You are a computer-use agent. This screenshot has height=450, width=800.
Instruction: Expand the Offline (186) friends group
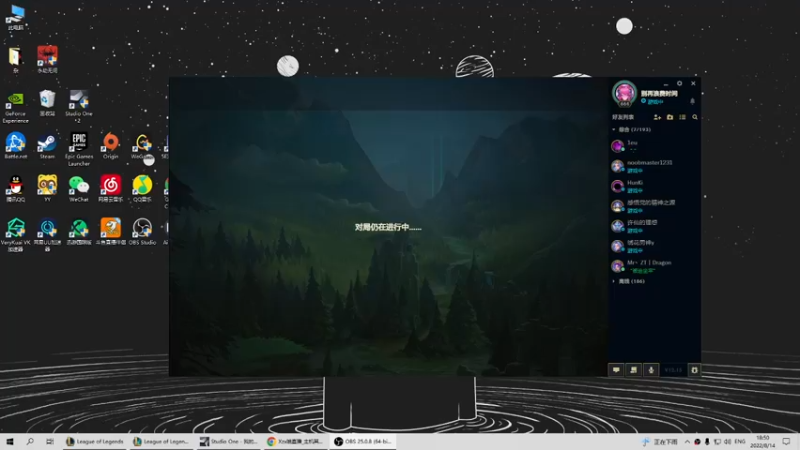(x=629, y=281)
